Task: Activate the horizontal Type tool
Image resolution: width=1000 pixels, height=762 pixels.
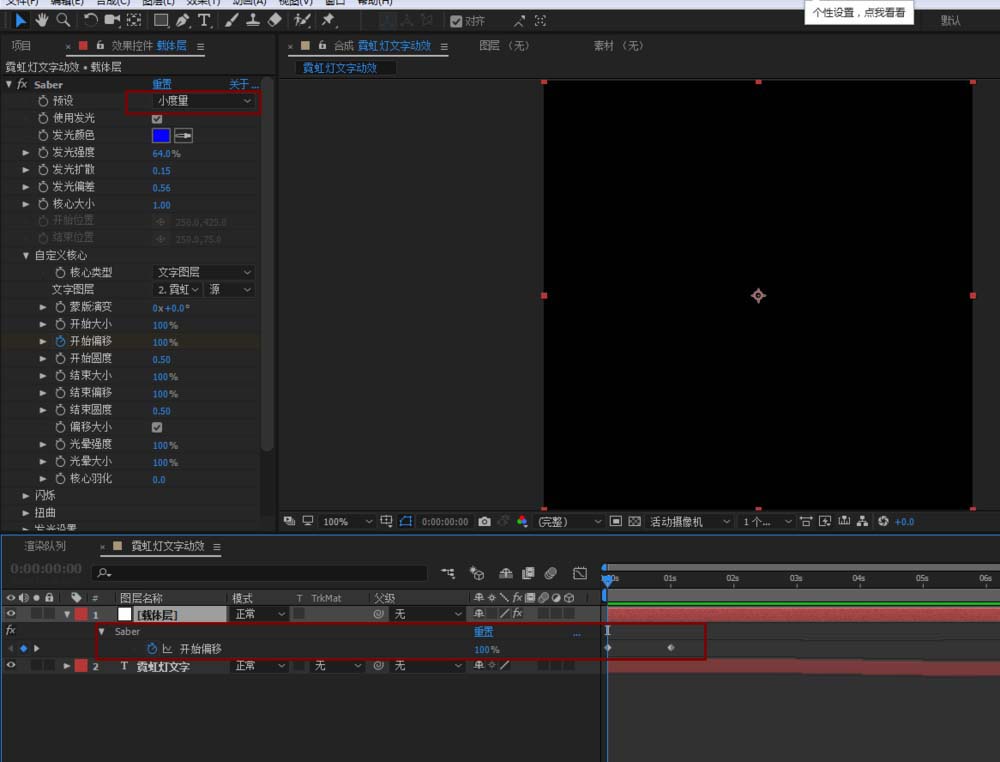Action: (x=204, y=20)
